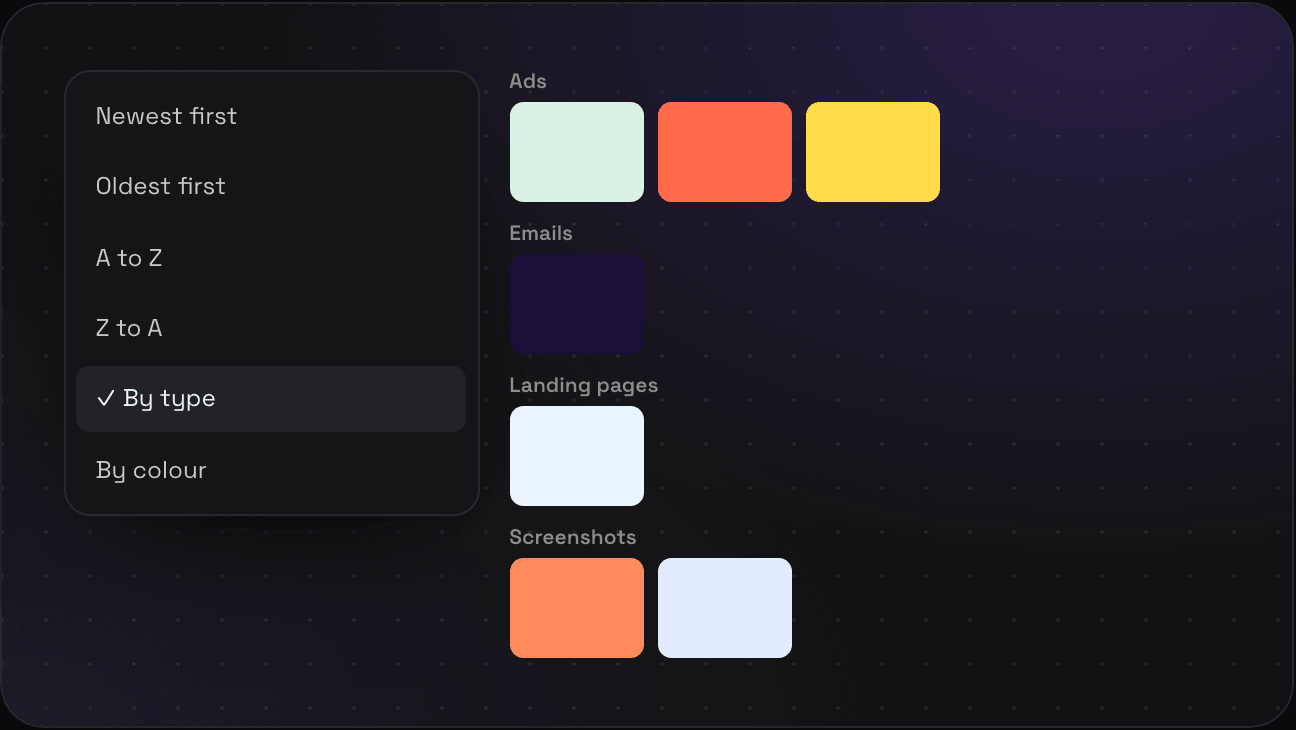Open the light blue Screenshots thumbnail
The width and height of the screenshot is (1296, 730).
tap(725, 608)
